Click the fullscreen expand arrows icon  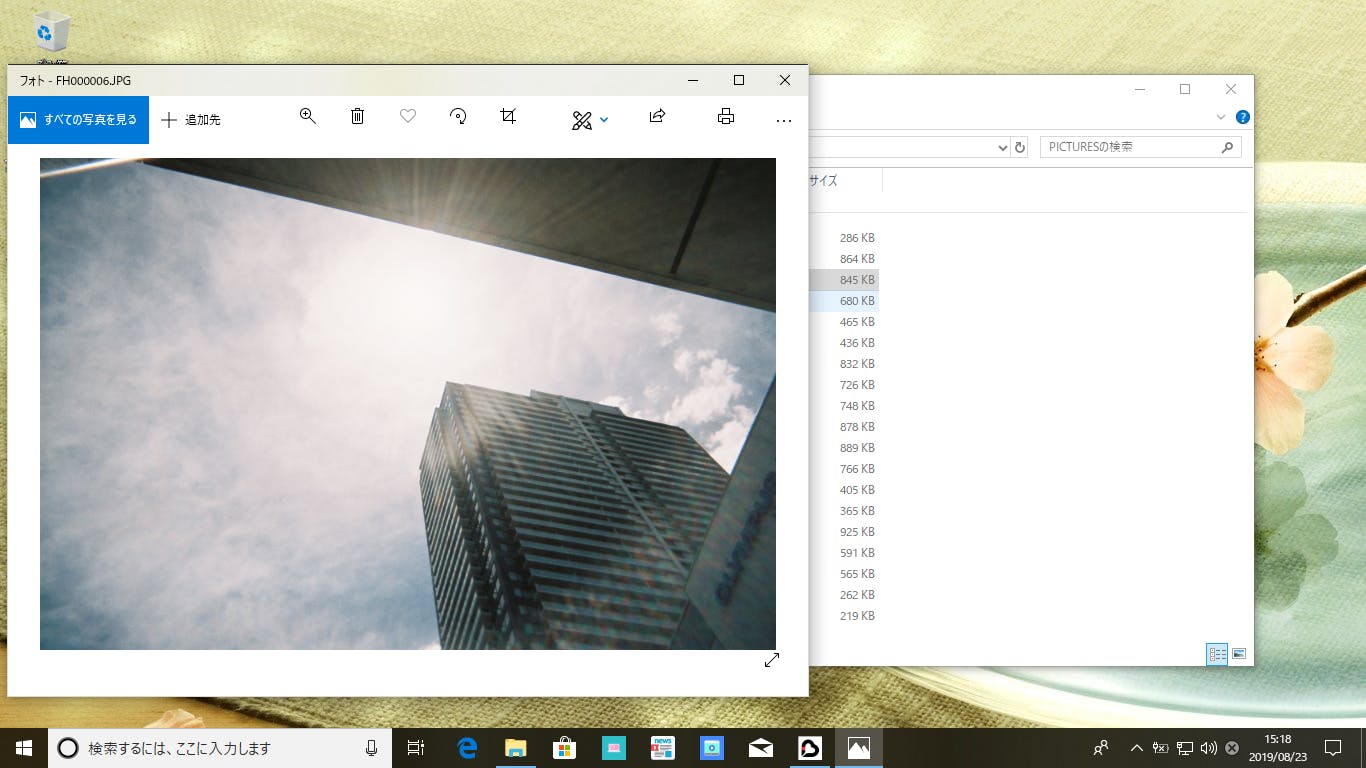pos(771,660)
